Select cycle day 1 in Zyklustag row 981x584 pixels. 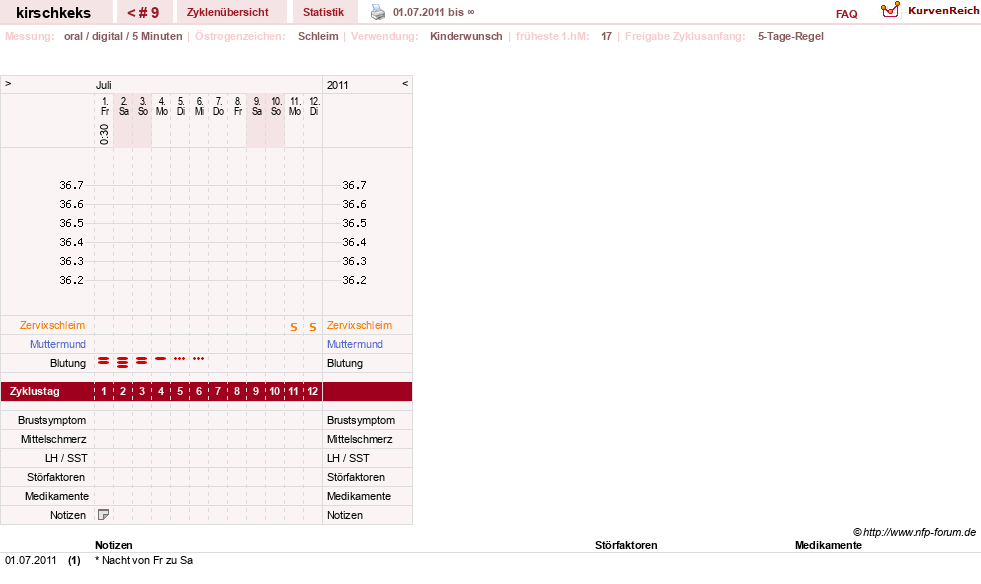click(x=104, y=391)
